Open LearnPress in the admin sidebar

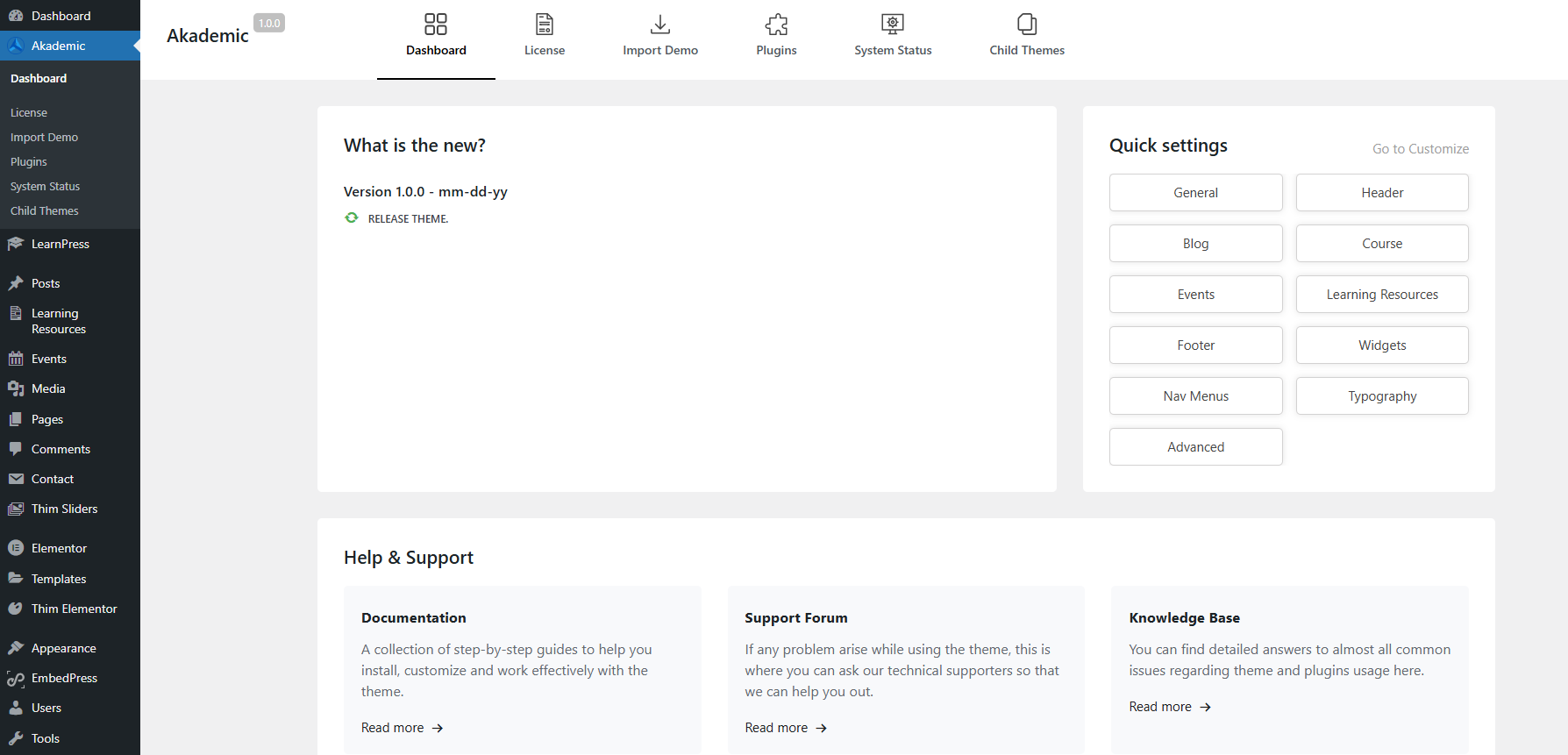click(x=60, y=244)
